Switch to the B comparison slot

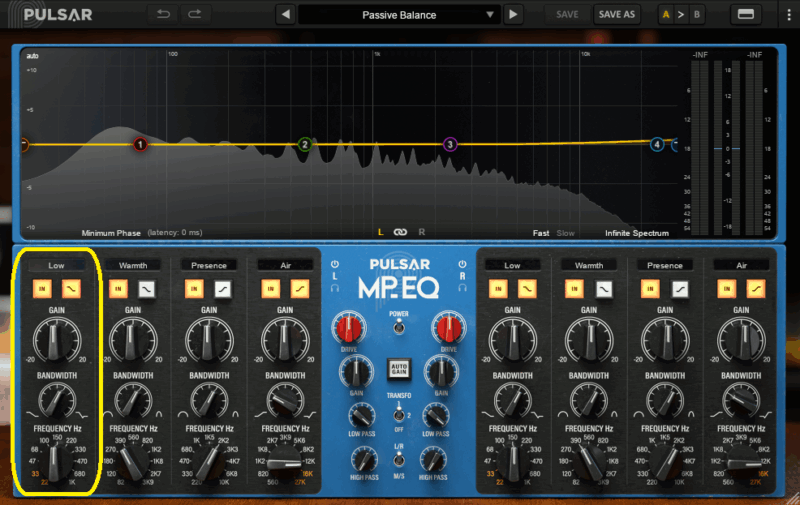point(697,14)
